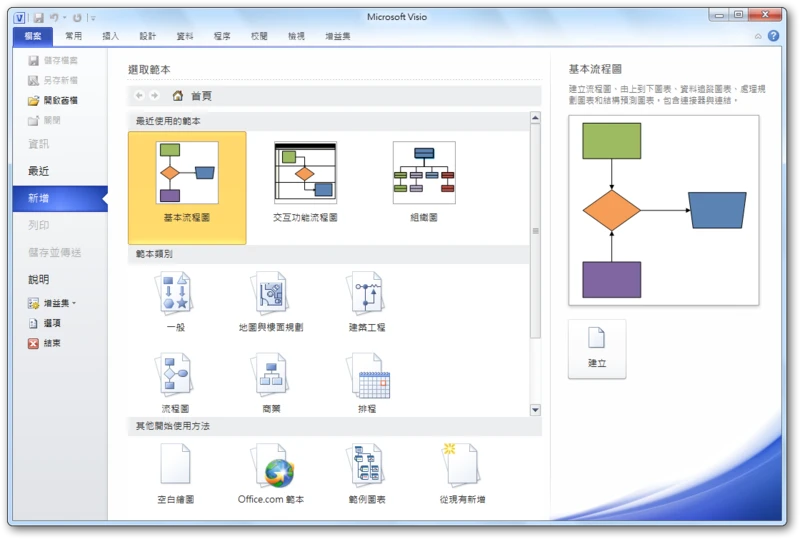Select the 新增 backstage tab
This screenshot has height=539, width=800.
point(60,198)
